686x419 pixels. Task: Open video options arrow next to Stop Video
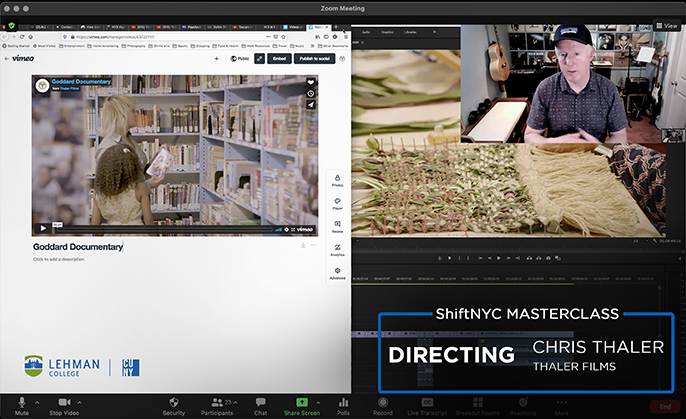79,402
